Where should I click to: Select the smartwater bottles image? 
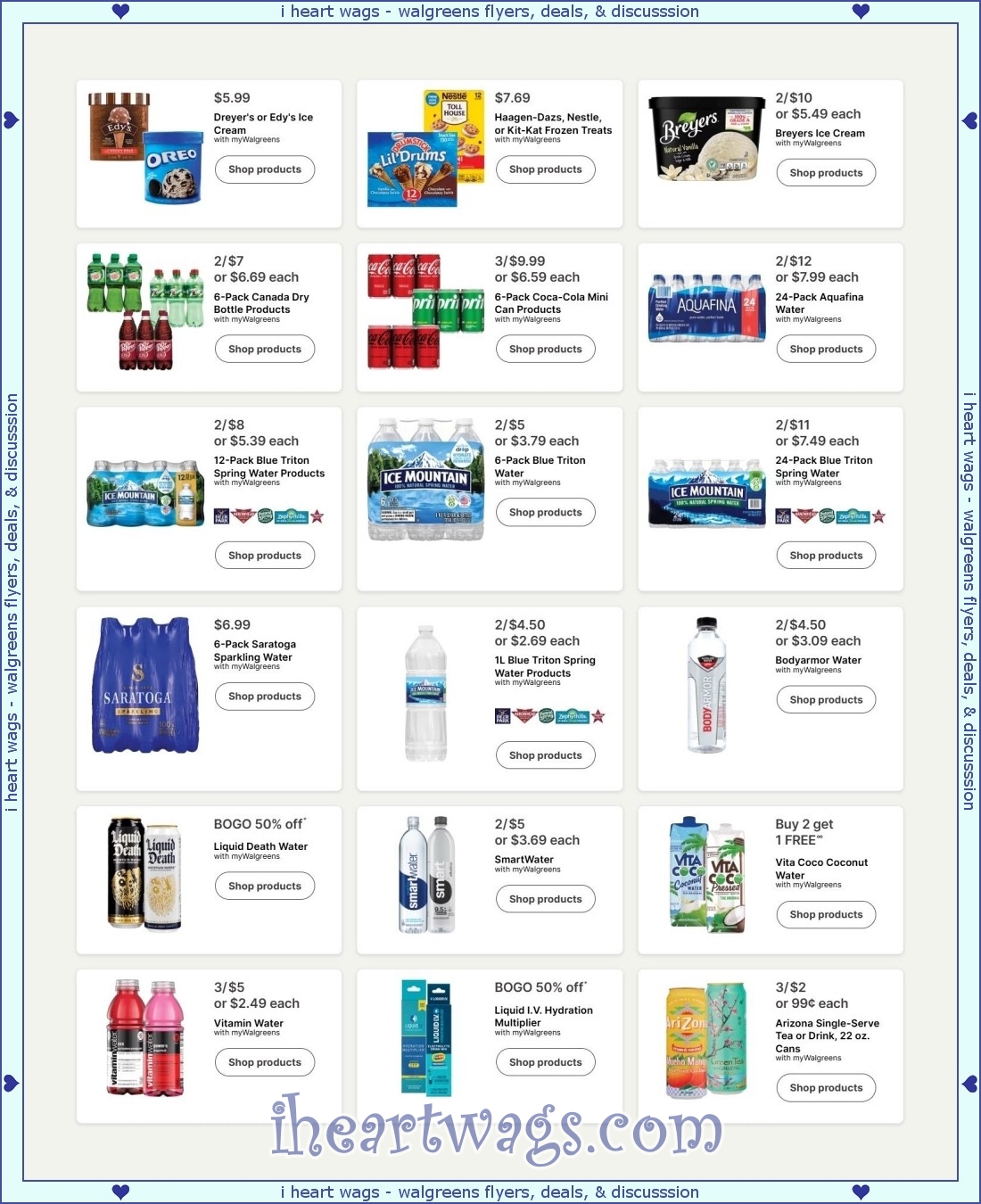(x=426, y=874)
